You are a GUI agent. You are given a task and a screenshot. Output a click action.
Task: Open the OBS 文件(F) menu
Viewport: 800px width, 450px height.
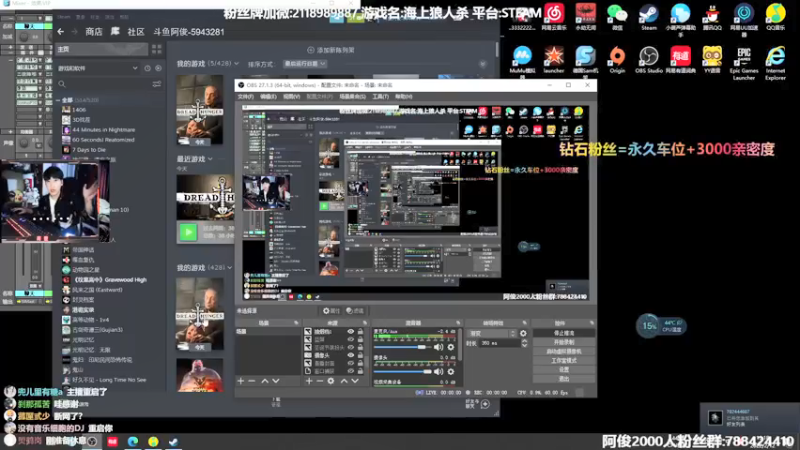(x=245, y=96)
